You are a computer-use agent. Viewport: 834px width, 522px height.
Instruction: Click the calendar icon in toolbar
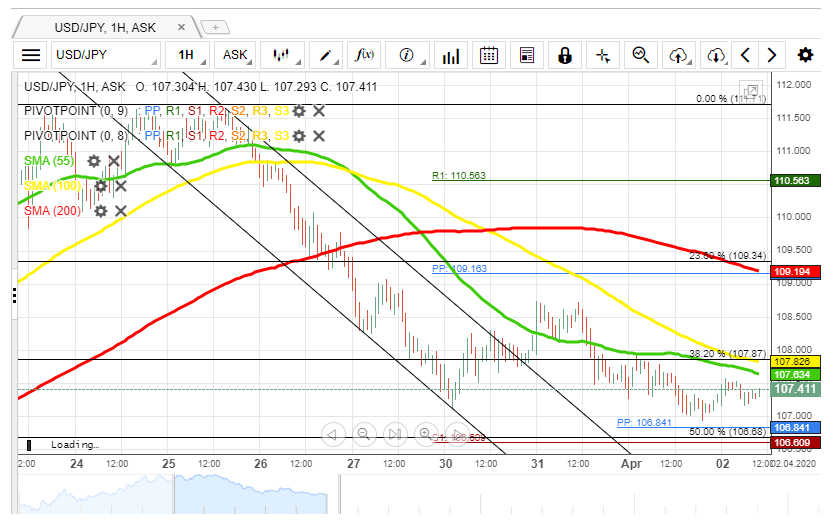tap(489, 55)
